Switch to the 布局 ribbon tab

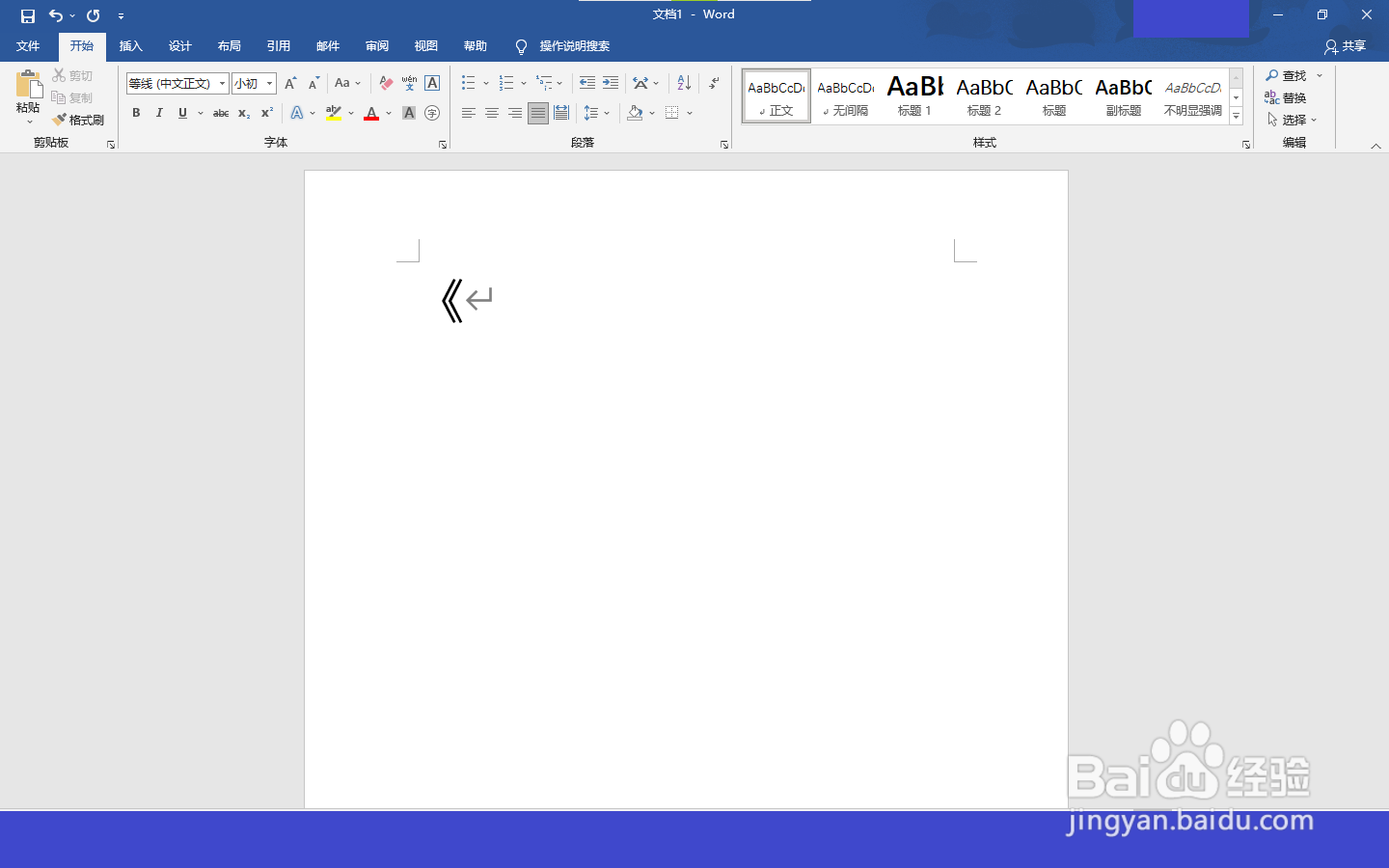pos(229,46)
